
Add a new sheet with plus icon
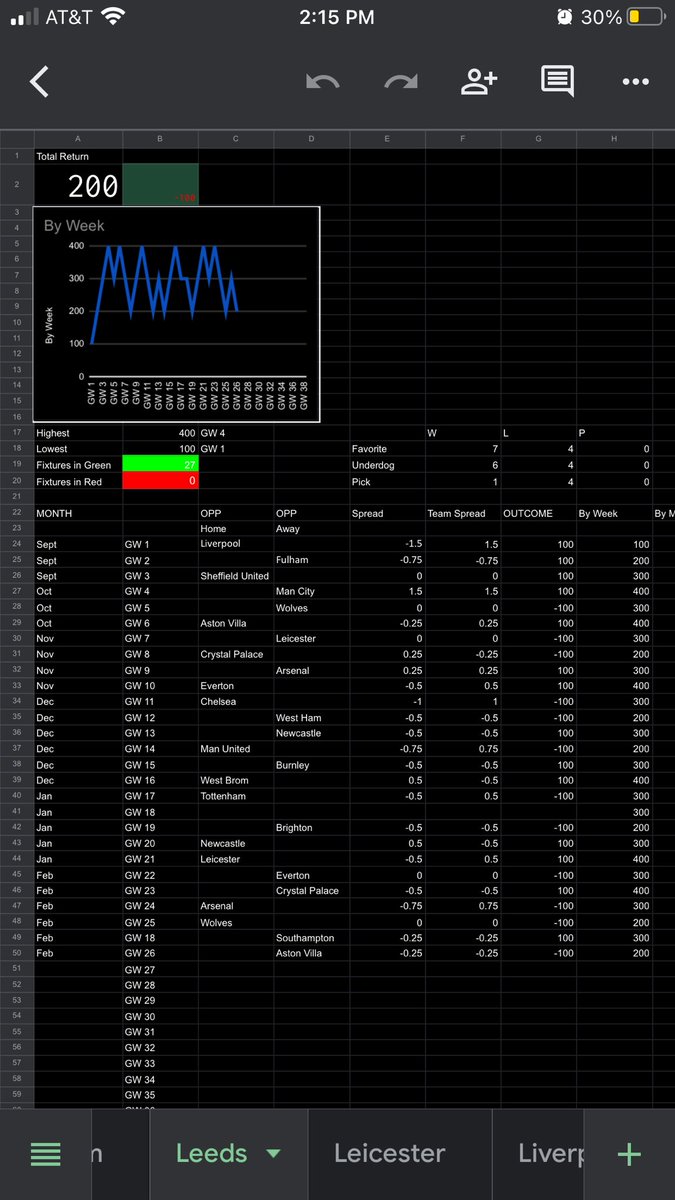[x=629, y=1154]
